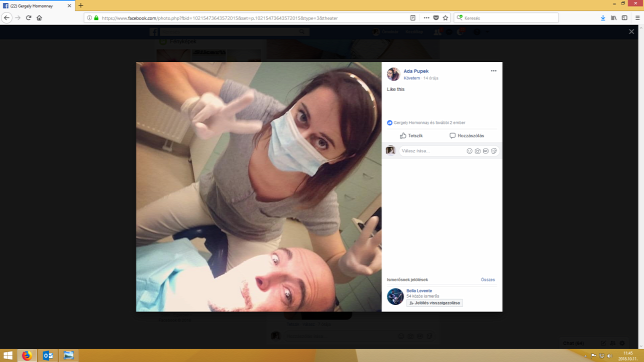The height and width of the screenshot is (362, 644).
Task: Open the emoji picker in comment box
Action: click(469, 151)
